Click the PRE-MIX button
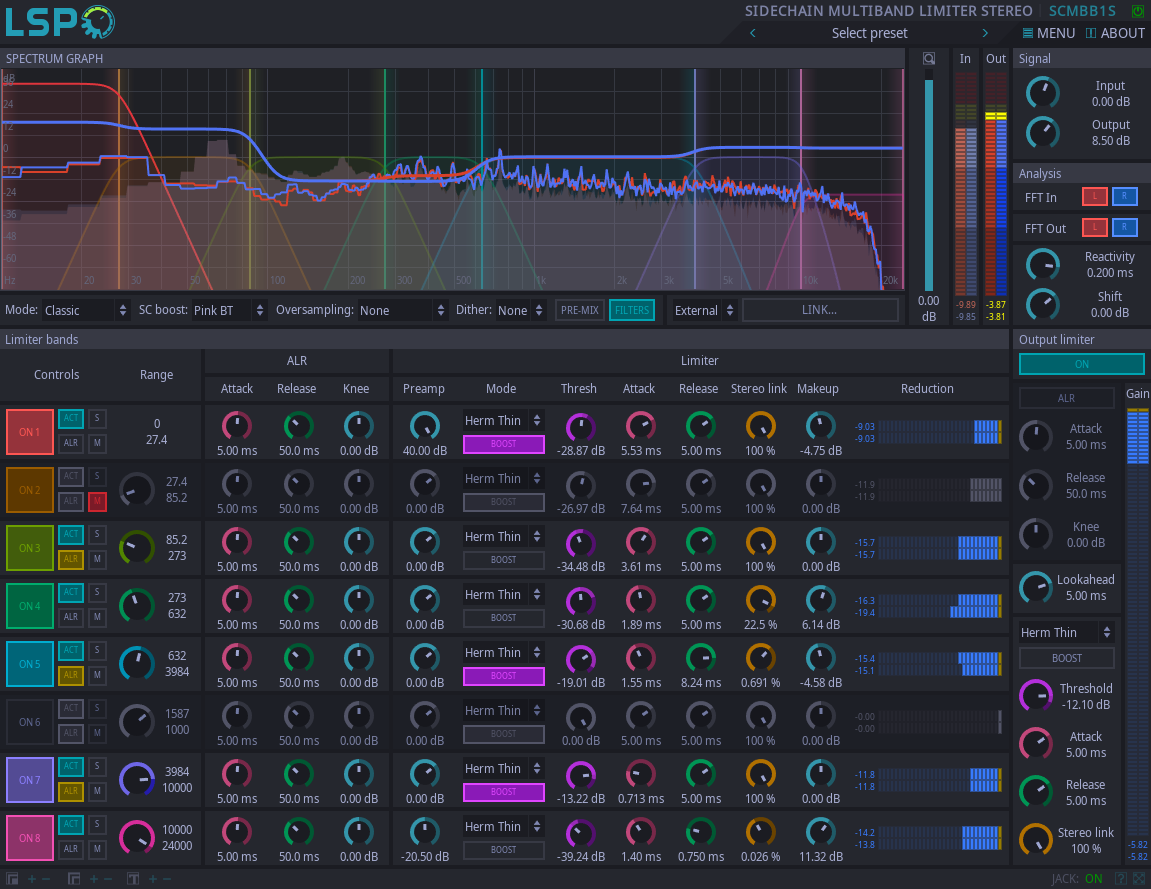The width and height of the screenshot is (1151, 889). click(x=580, y=310)
